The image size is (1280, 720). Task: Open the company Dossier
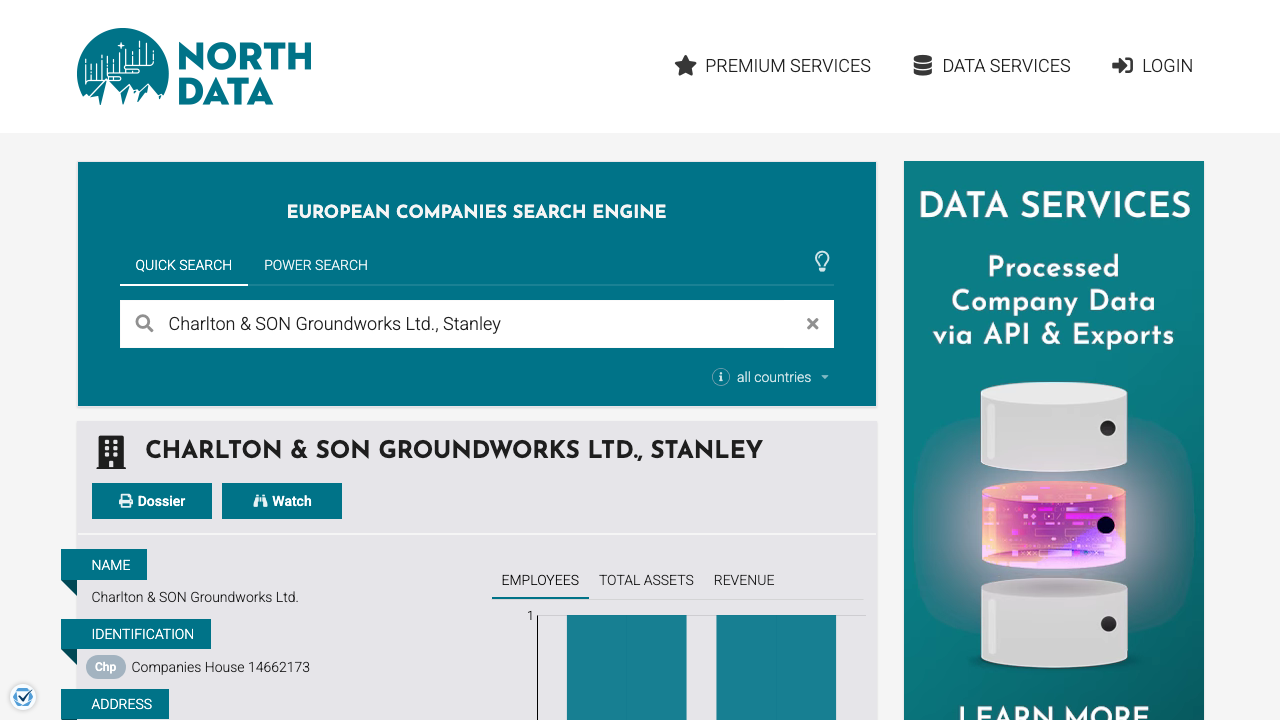click(152, 500)
